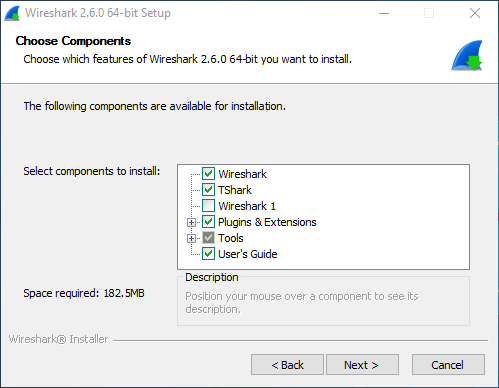Image resolution: width=499 pixels, height=388 pixels.
Task: Select the Wireshark 1 tree entry
Action: (247, 206)
